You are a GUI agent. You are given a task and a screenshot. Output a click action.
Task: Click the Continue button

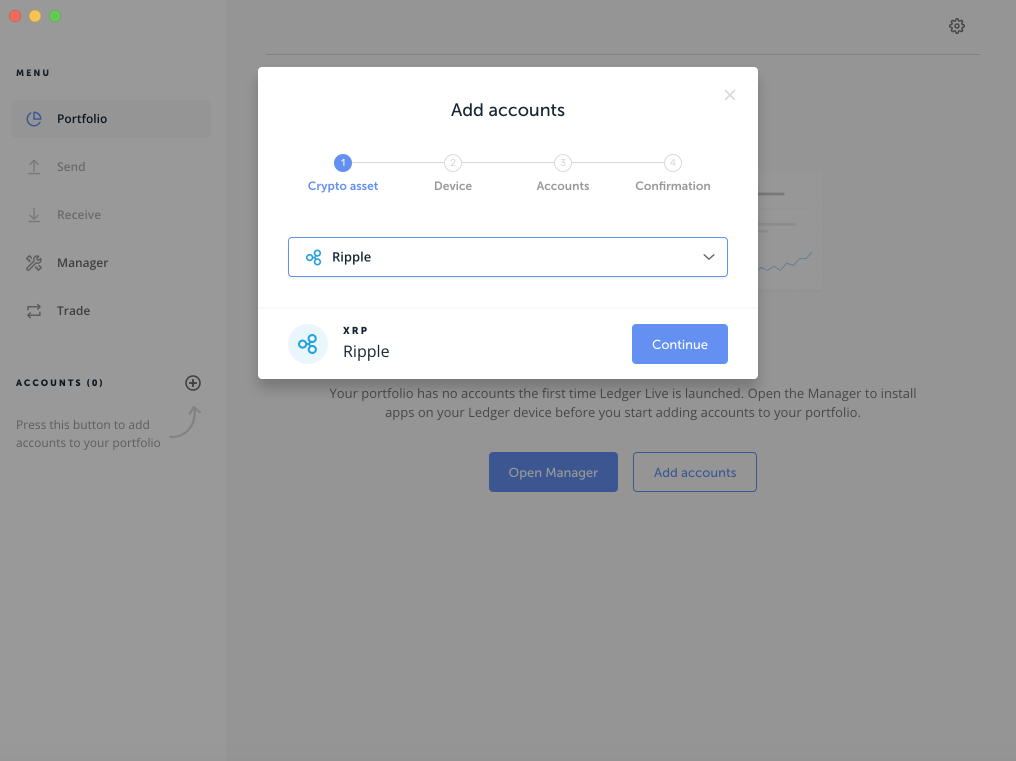tap(680, 344)
